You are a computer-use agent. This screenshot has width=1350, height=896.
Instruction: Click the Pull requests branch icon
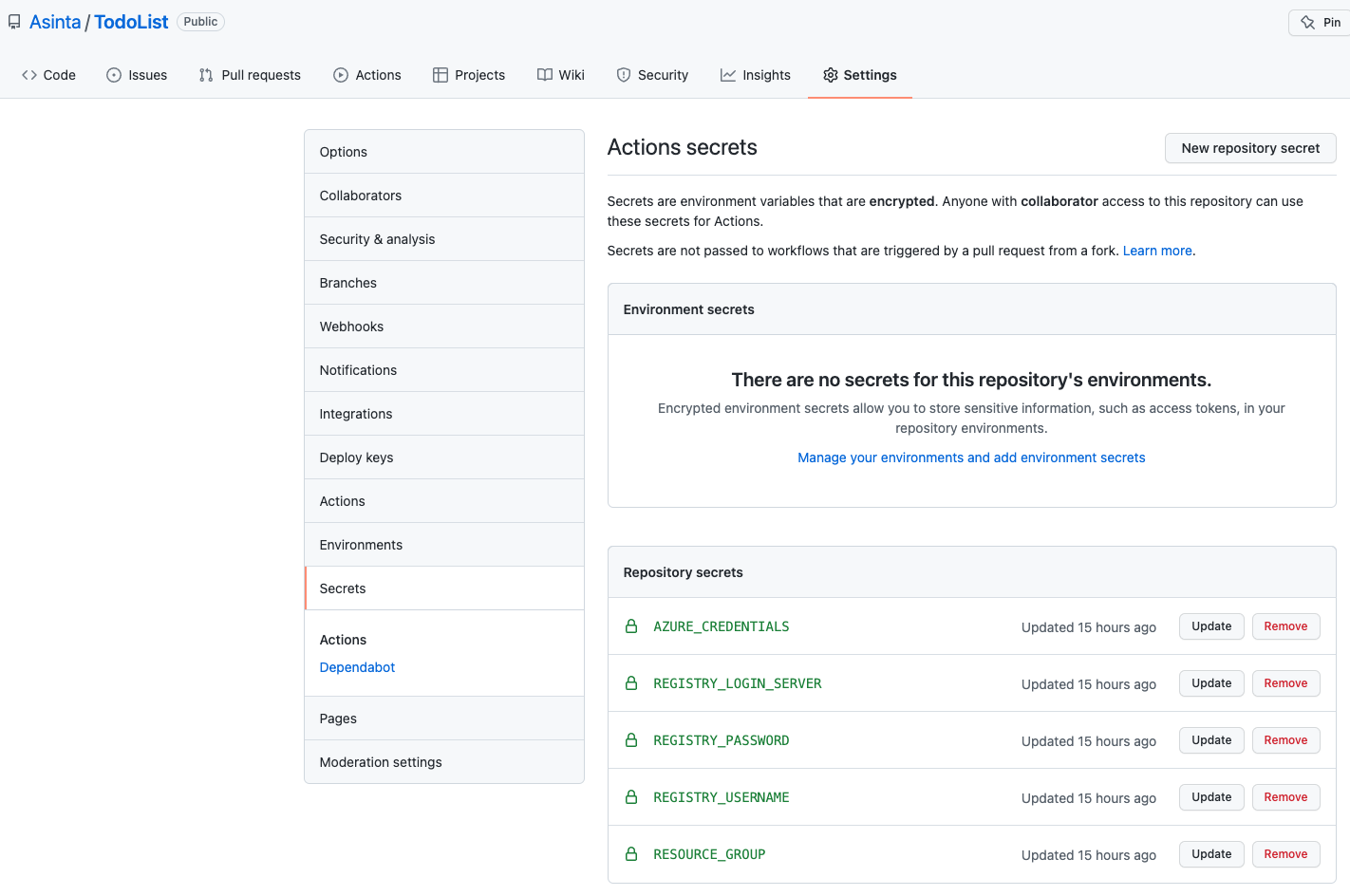click(206, 75)
